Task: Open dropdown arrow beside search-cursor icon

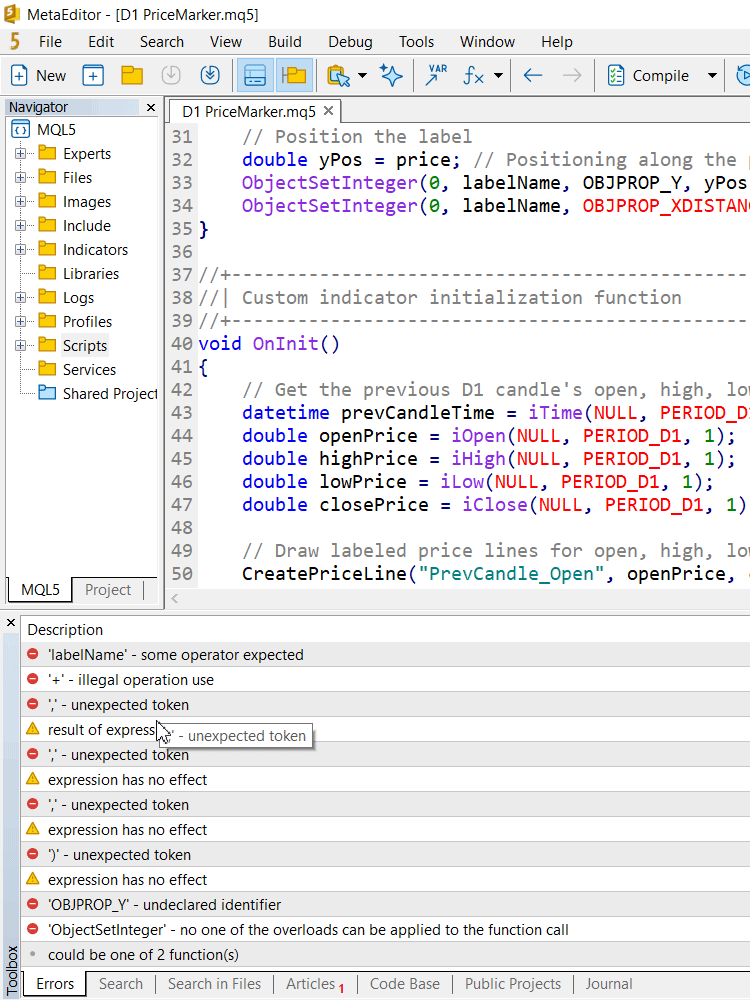Action: tap(363, 75)
